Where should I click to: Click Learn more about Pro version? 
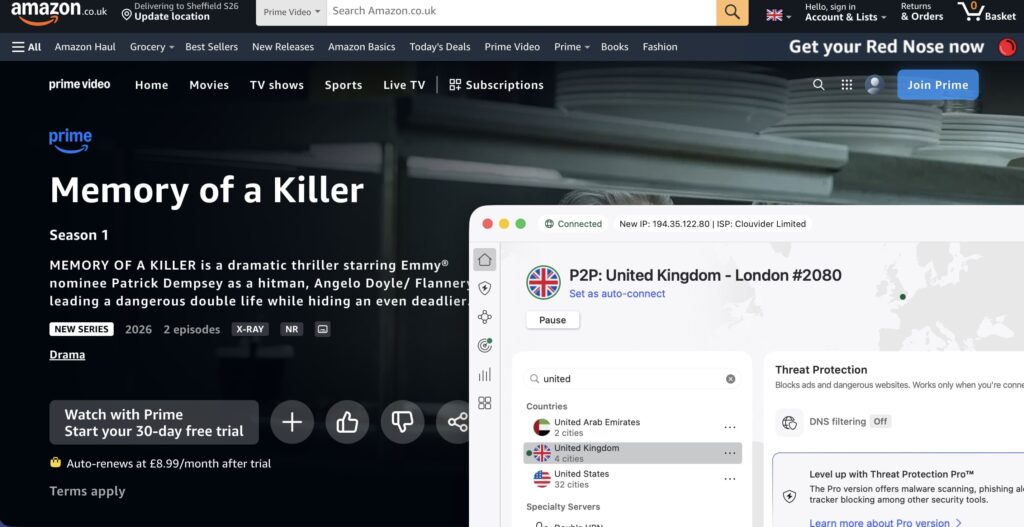886,522
